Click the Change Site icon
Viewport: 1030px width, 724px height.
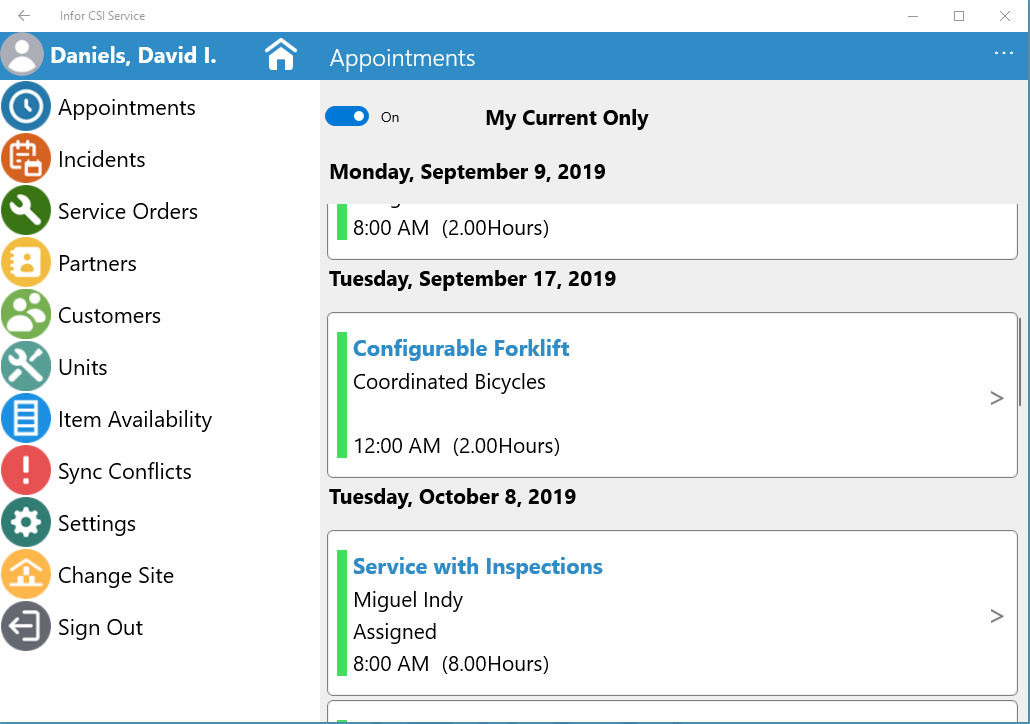26,575
